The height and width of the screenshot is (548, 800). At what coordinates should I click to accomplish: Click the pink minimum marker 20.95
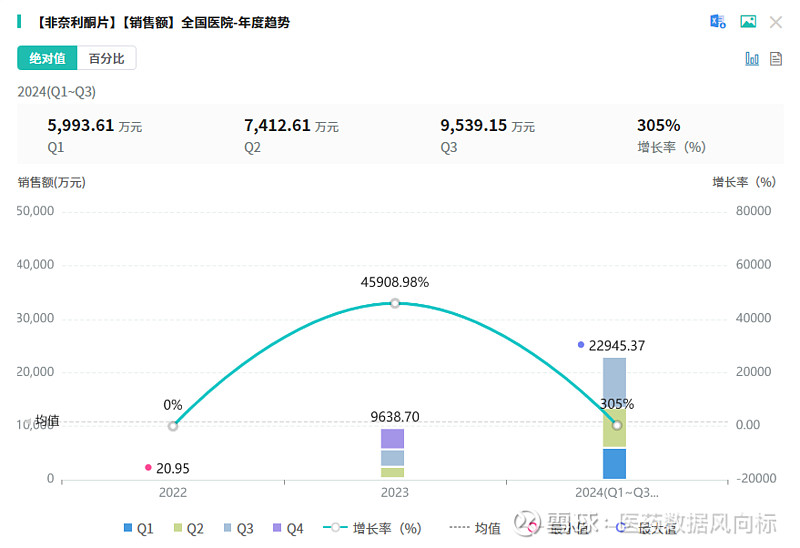pyautogui.click(x=148, y=467)
